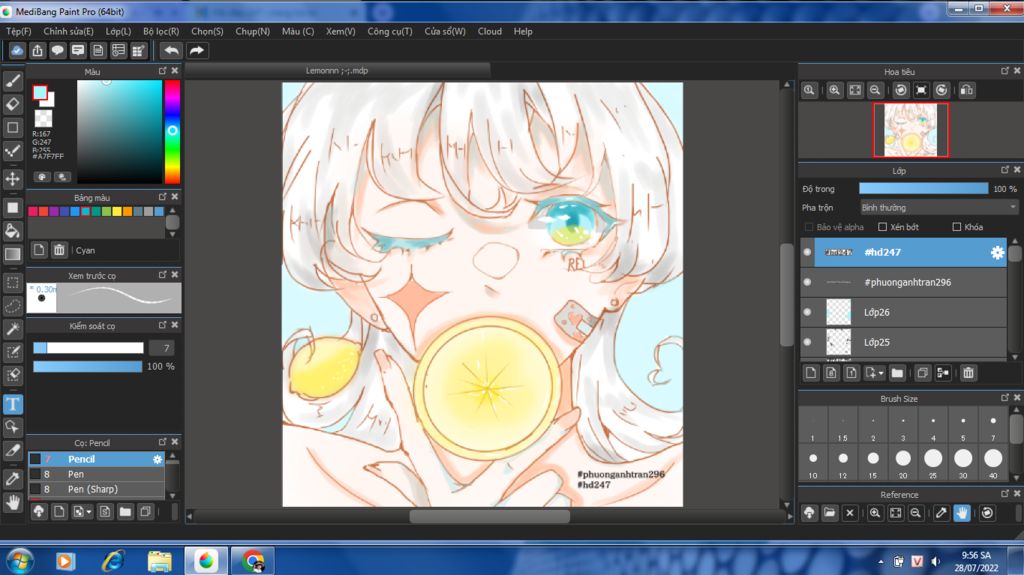
Task: Hide the #phuonganhtran296 layer
Action: (x=807, y=282)
